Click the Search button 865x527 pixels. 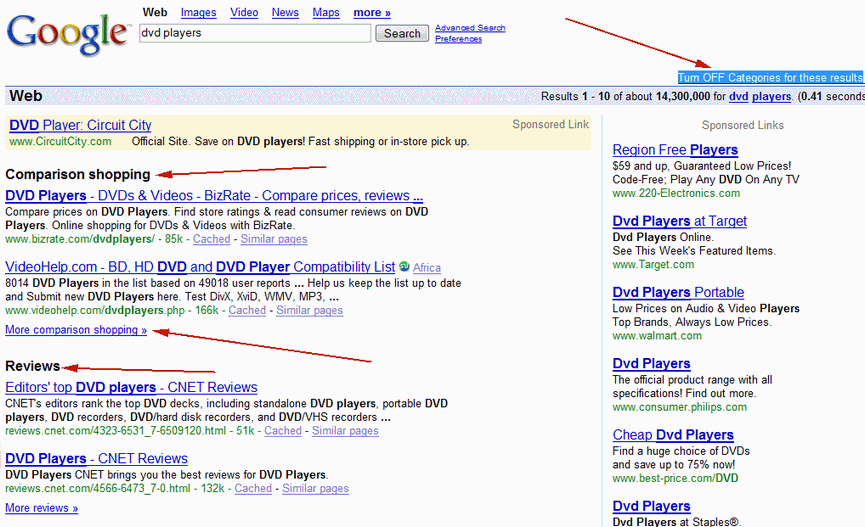[402, 34]
